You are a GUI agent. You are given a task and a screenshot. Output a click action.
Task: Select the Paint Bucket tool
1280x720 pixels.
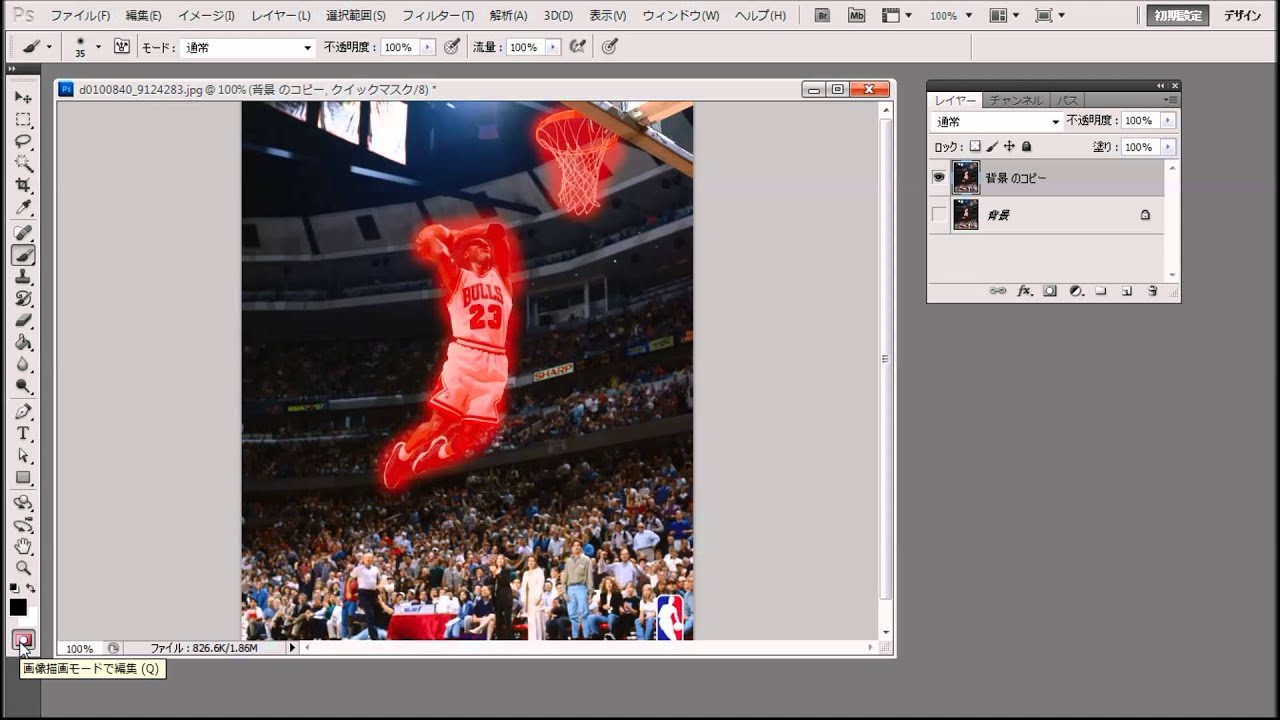pyautogui.click(x=23, y=343)
